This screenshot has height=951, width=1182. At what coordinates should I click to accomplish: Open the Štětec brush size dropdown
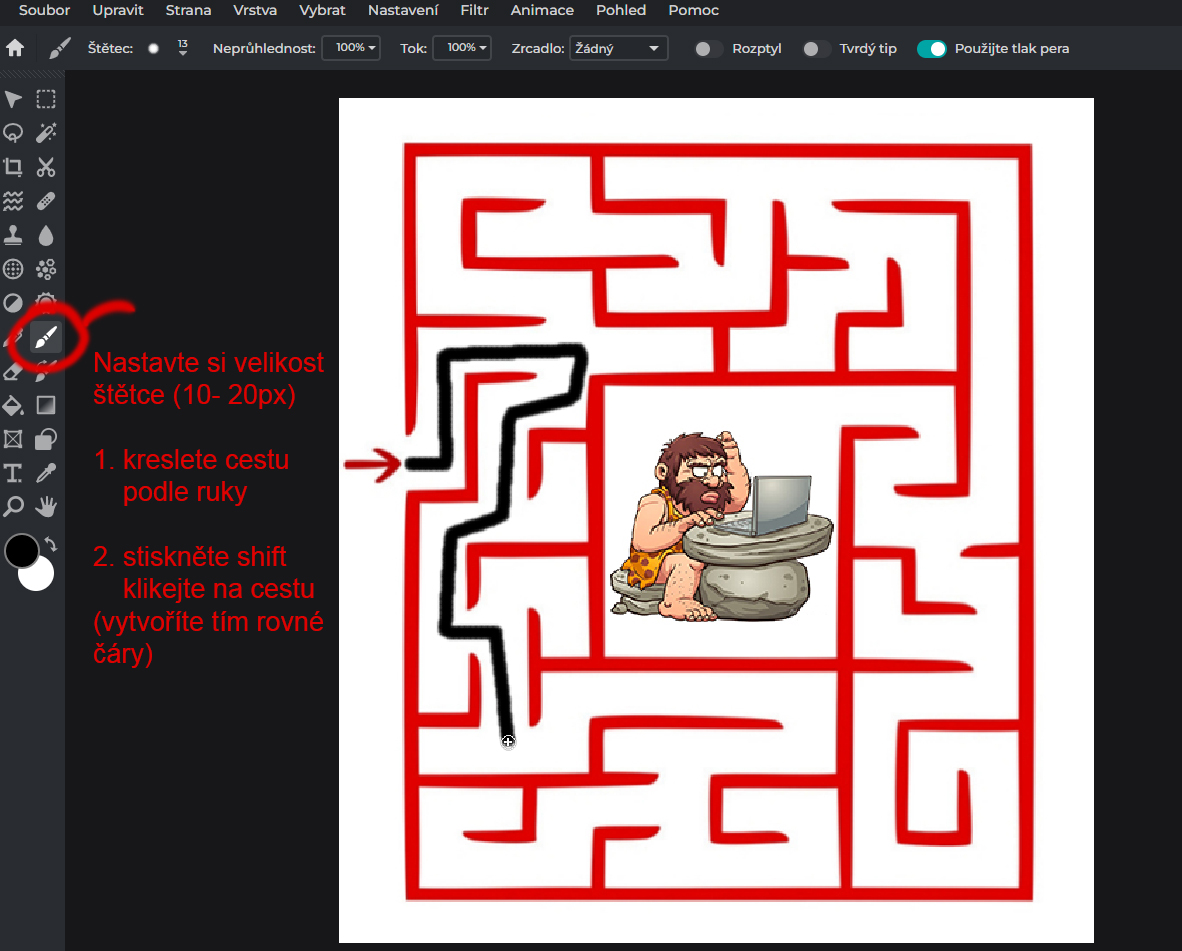182,48
